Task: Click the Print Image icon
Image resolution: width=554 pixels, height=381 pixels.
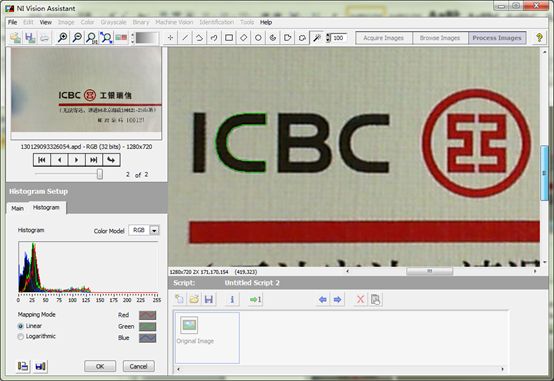Action: (x=45, y=37)
